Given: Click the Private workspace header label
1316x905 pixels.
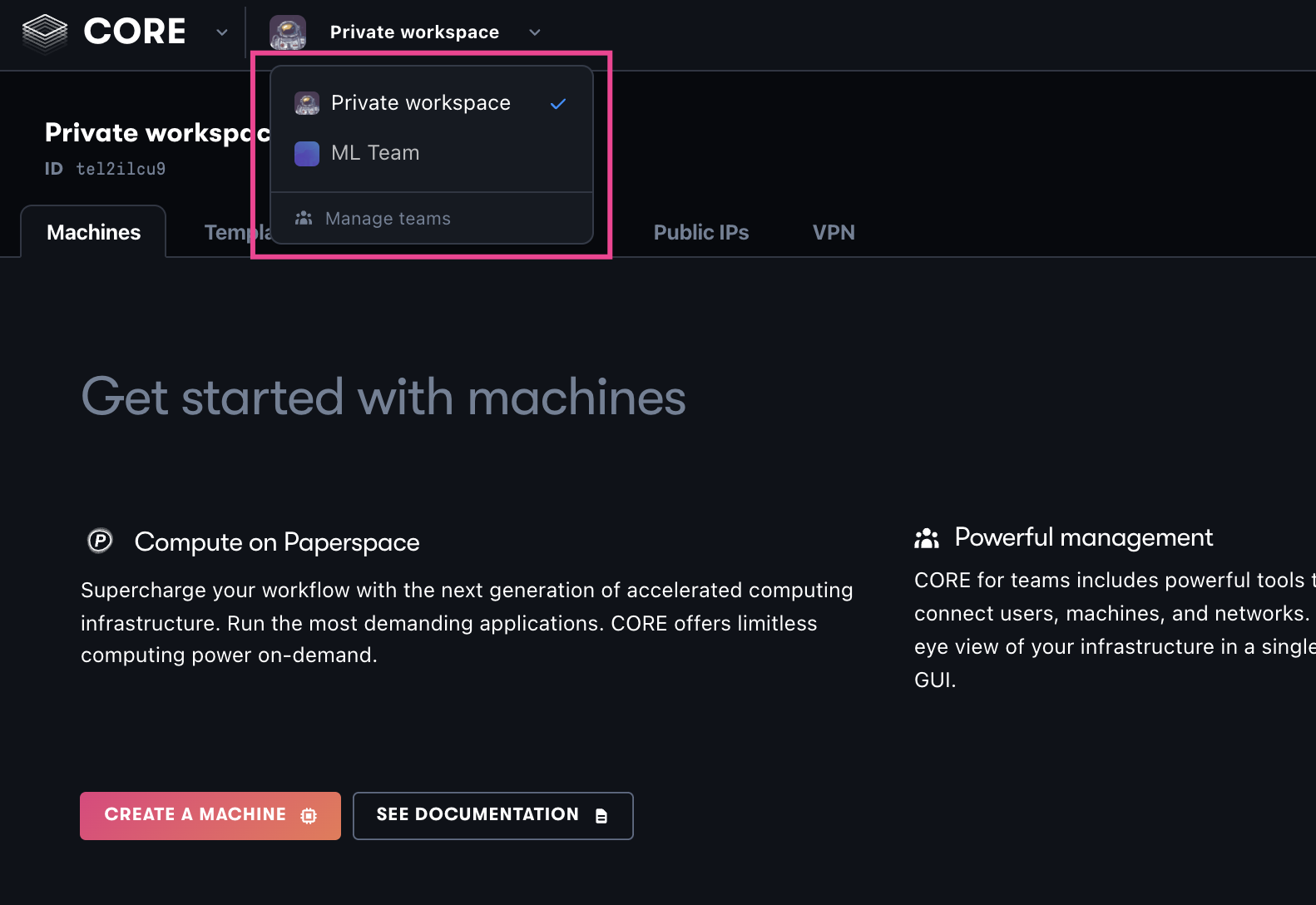Looking at the screenshot, I should pos(414,32).
